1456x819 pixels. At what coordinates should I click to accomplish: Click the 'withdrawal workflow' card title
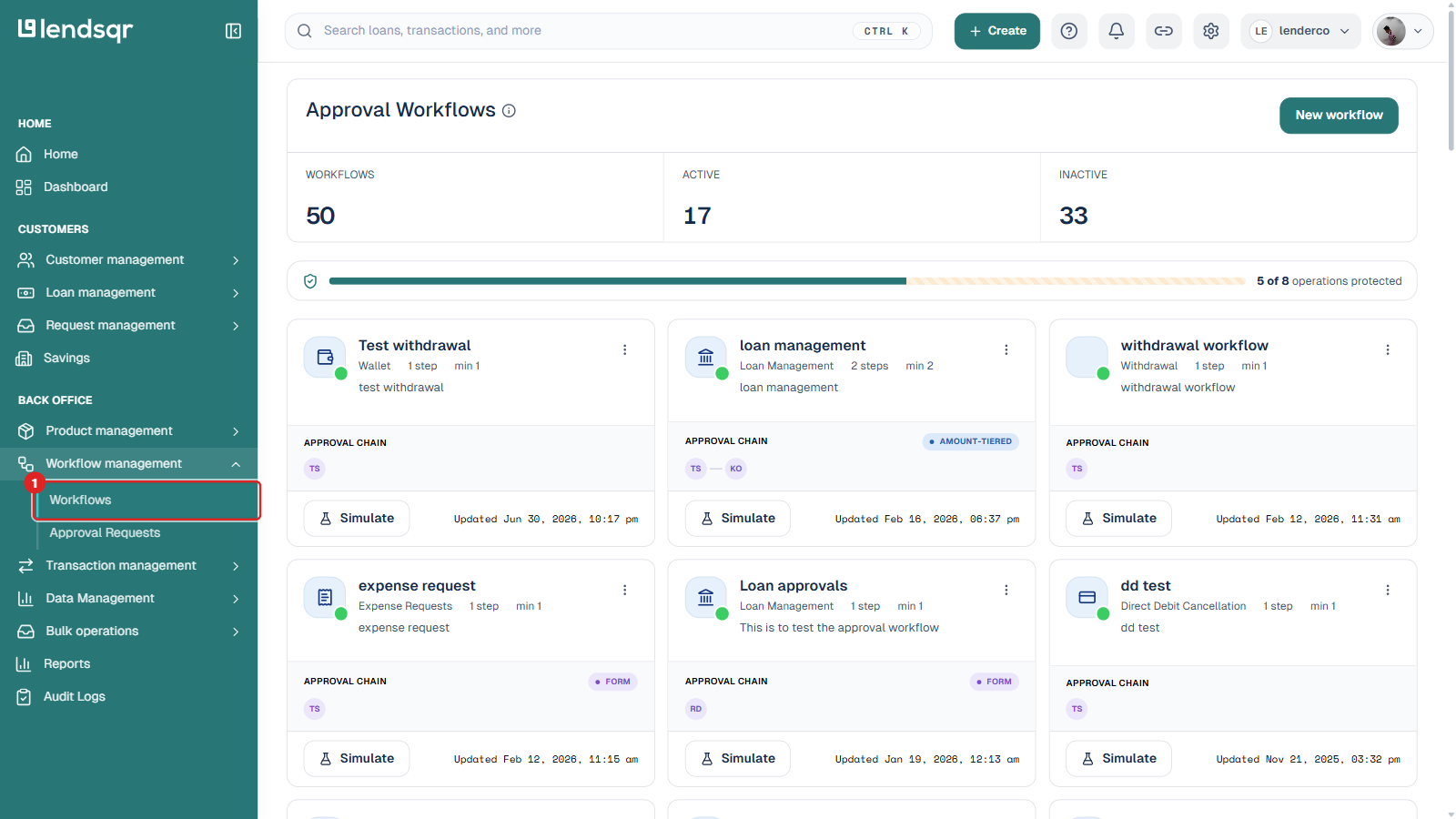pyautogui.click(x=1195, y=346)
